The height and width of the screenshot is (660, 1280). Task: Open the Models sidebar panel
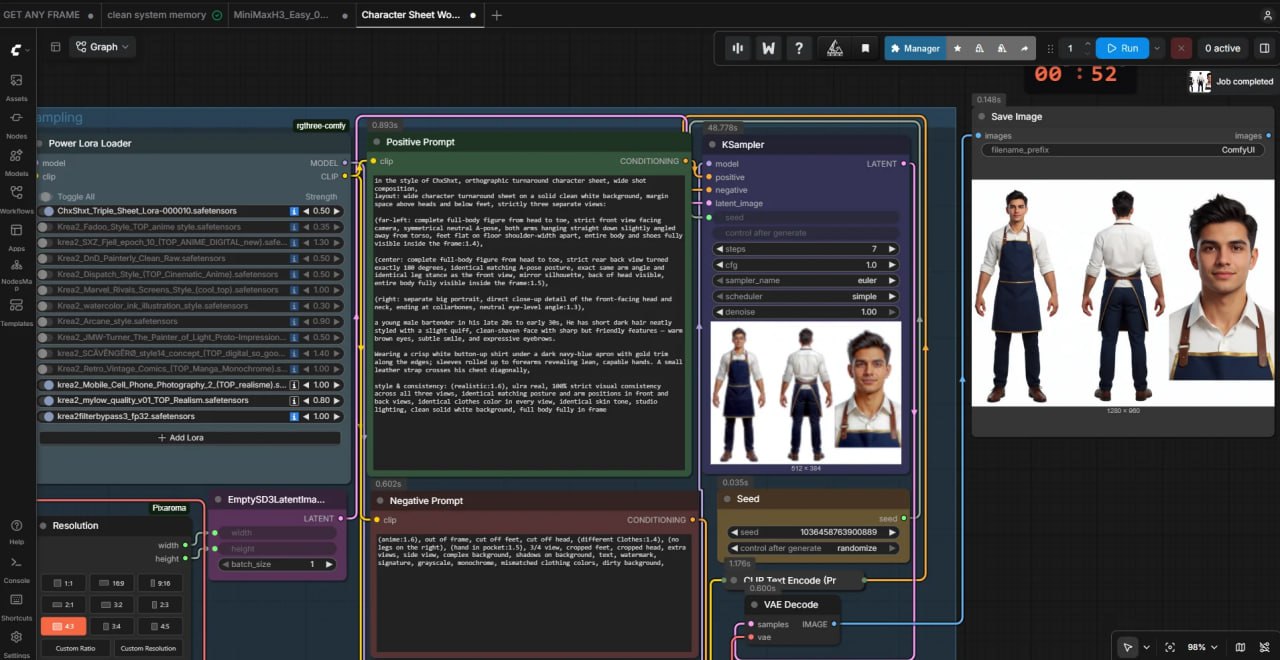click(x=16, y=161)
